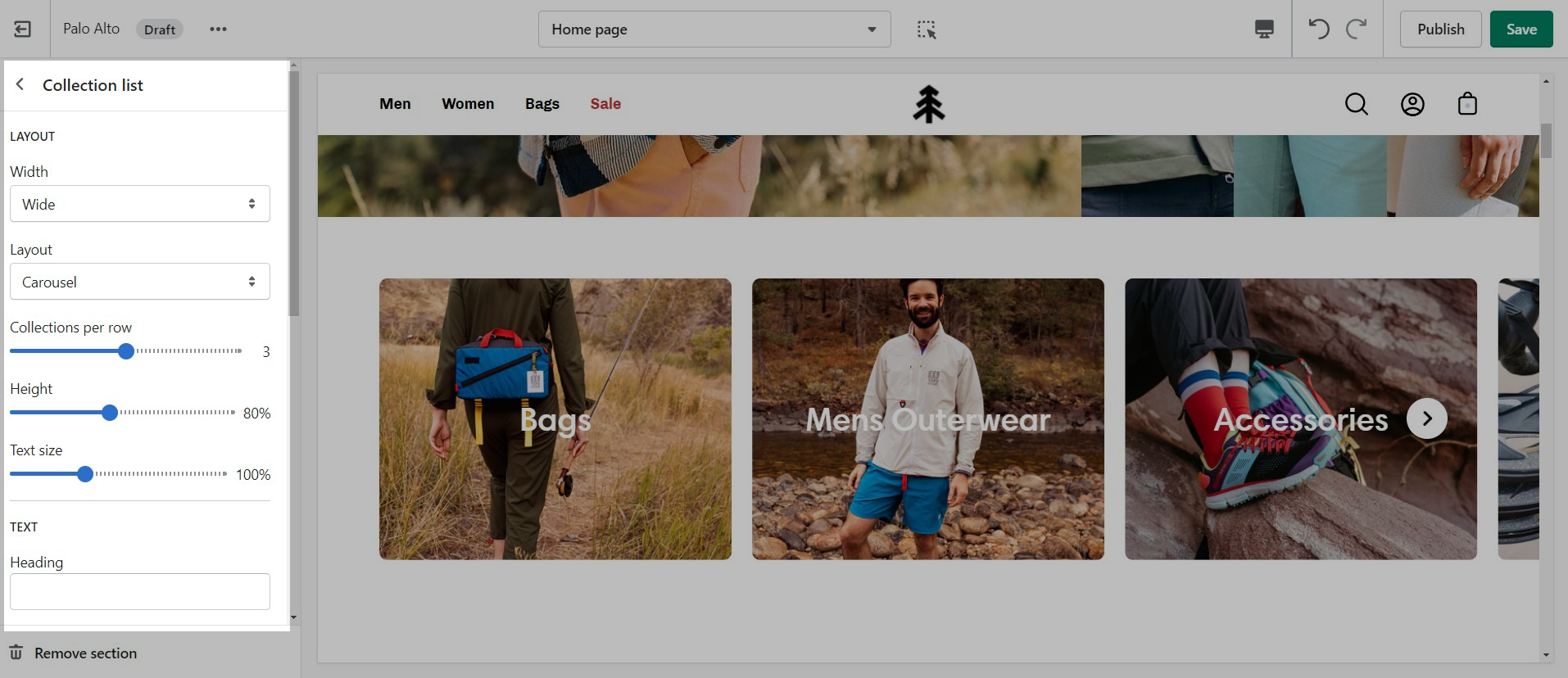
Task: Open the Layout dropdown showing Carousel
Action: (x=140, y=282)
